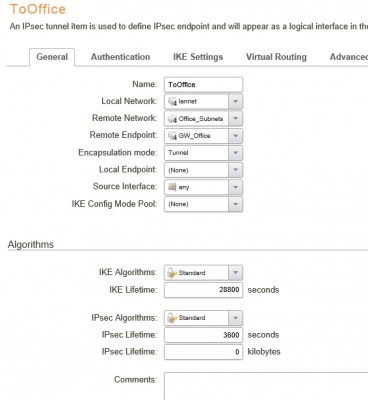
Task: Open the IPsec Algorithms dropdown arrow
Action: coord(235,318)
